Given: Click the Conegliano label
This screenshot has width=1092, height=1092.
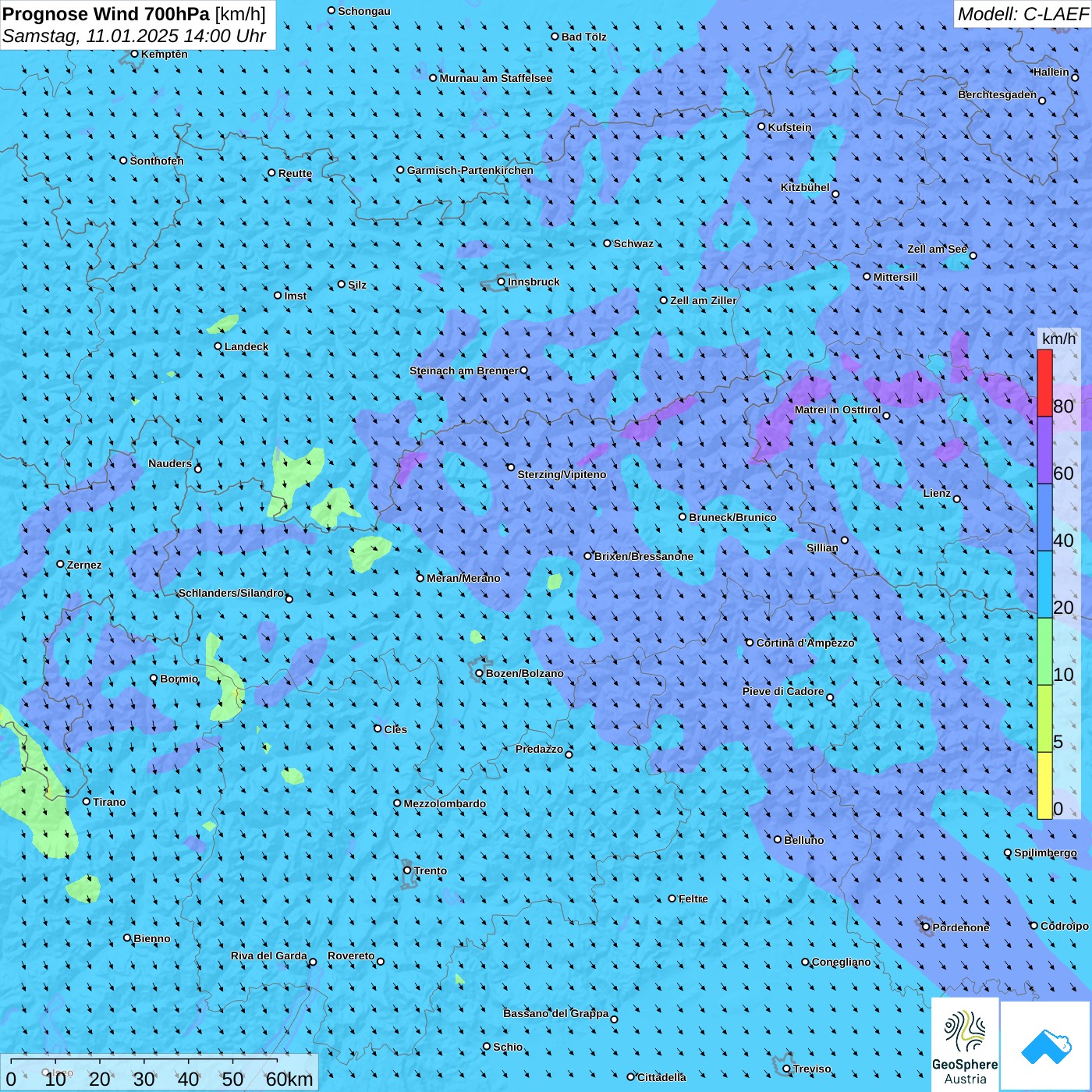Looking at the screenshot, I should tap(842, 962).
